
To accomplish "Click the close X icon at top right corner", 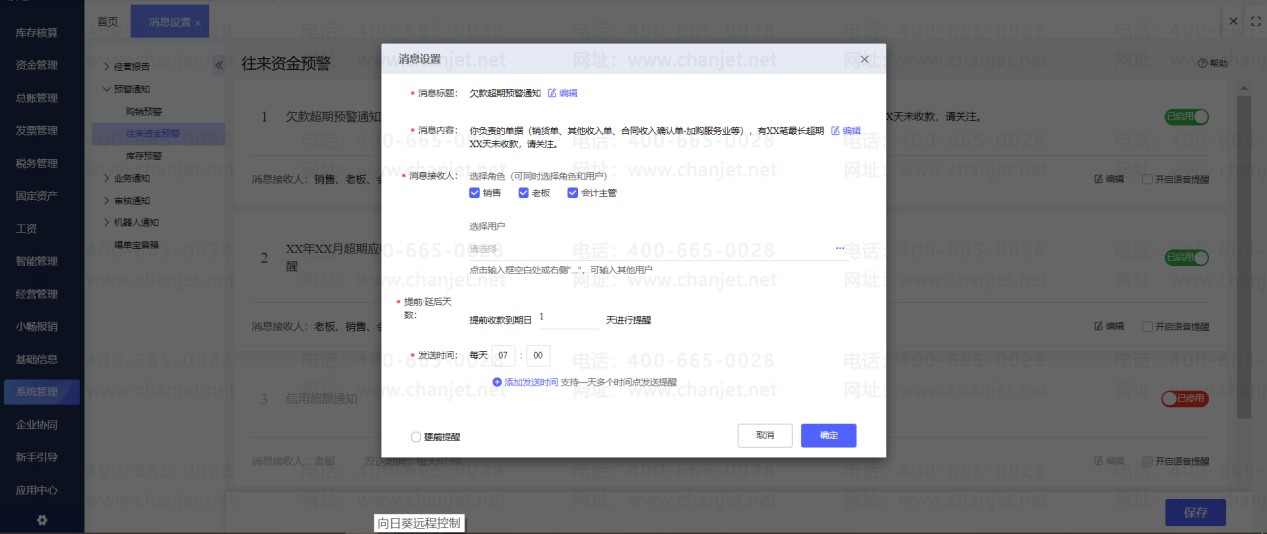I will pyautogui.click(x=1234, y=21).
